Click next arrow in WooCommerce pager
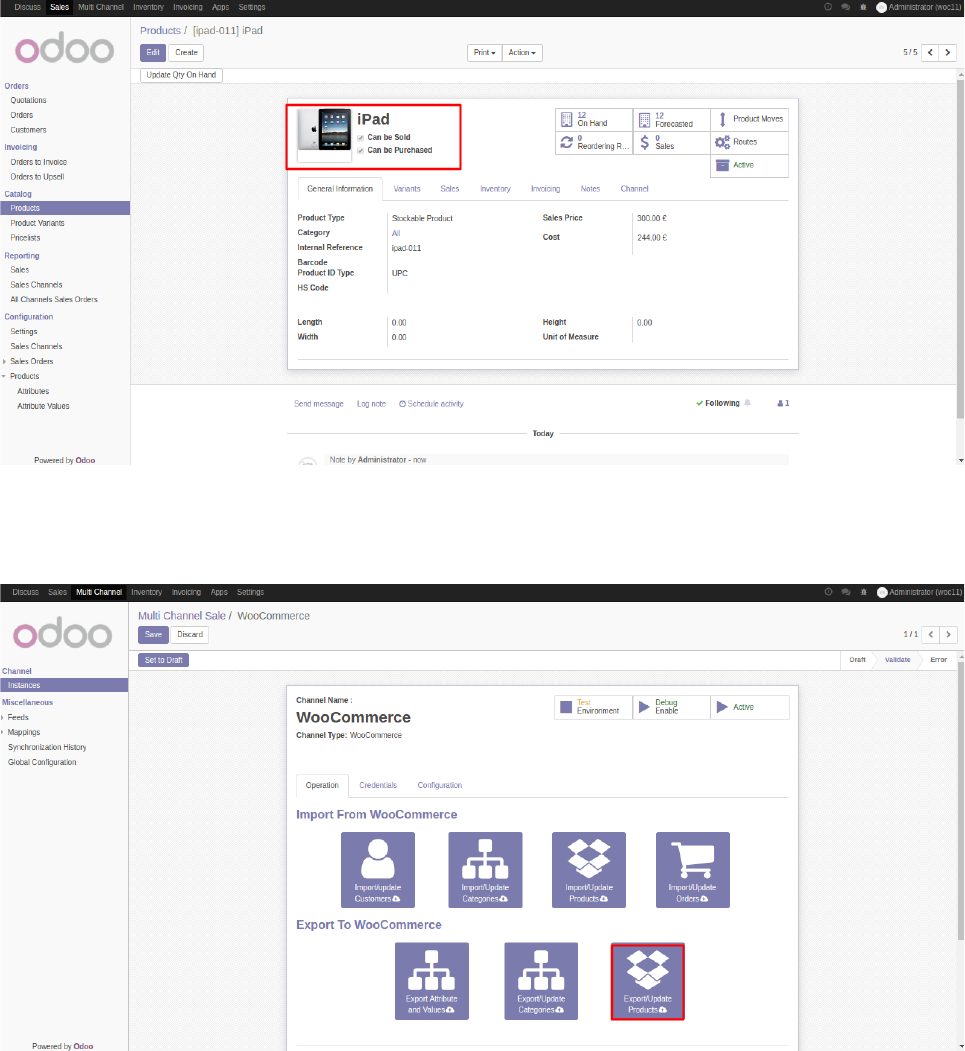The width and height of the screenshot is (965, 1051). point(948,634)
